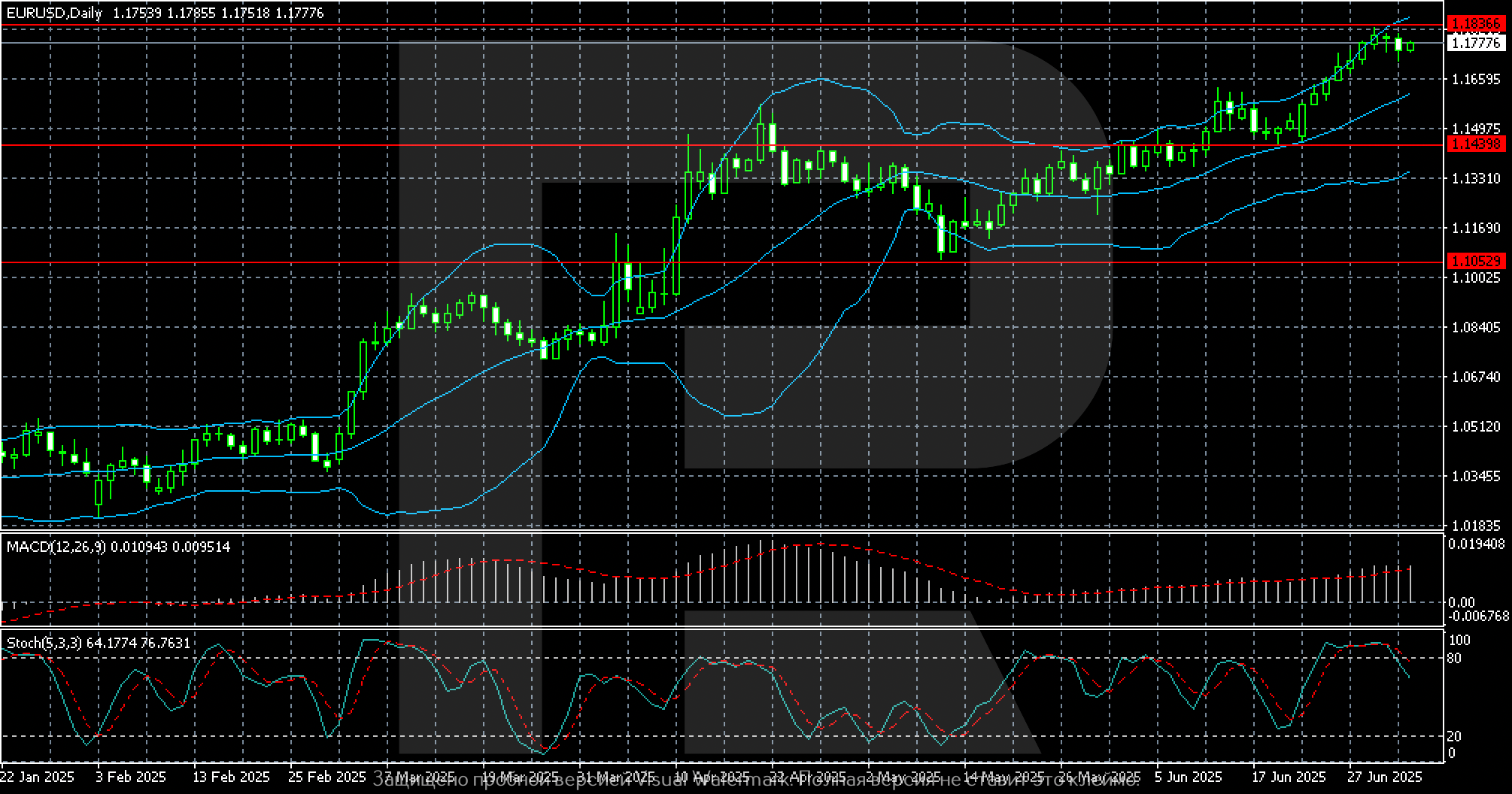This screenshot has width=1512, height=794.
Task: Click the red 1.14398 level price tag
Action: point(1475,144)
